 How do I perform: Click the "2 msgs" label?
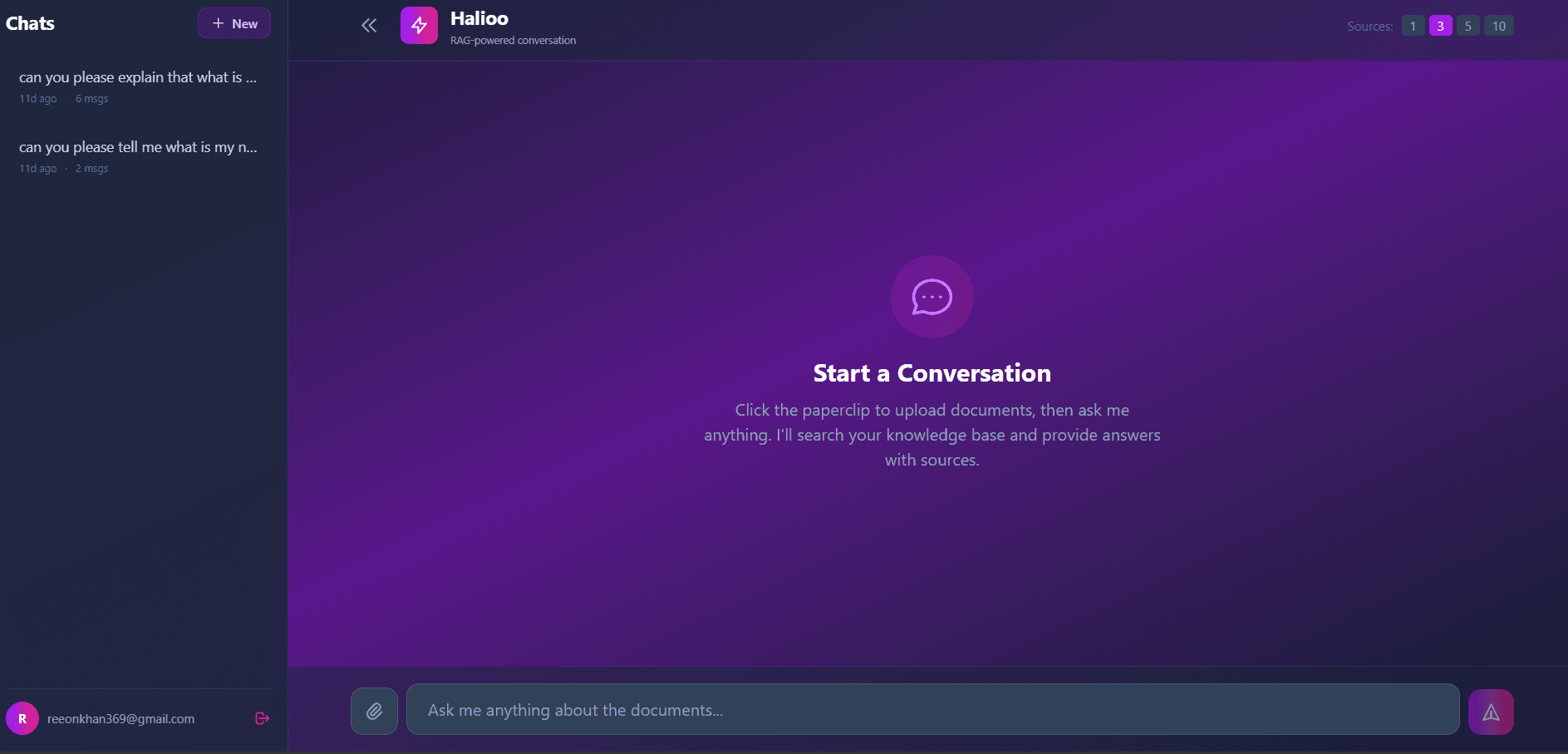[91, 169]
